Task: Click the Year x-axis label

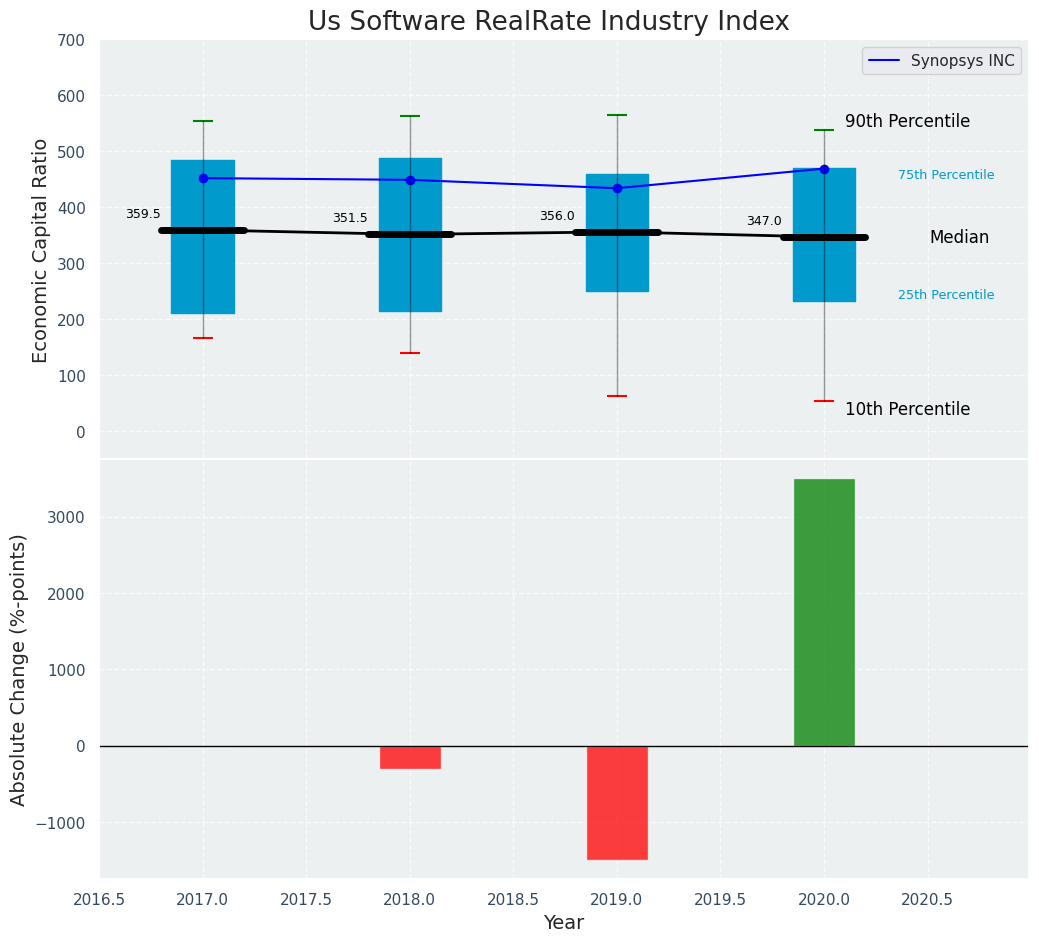Action: 563,922
